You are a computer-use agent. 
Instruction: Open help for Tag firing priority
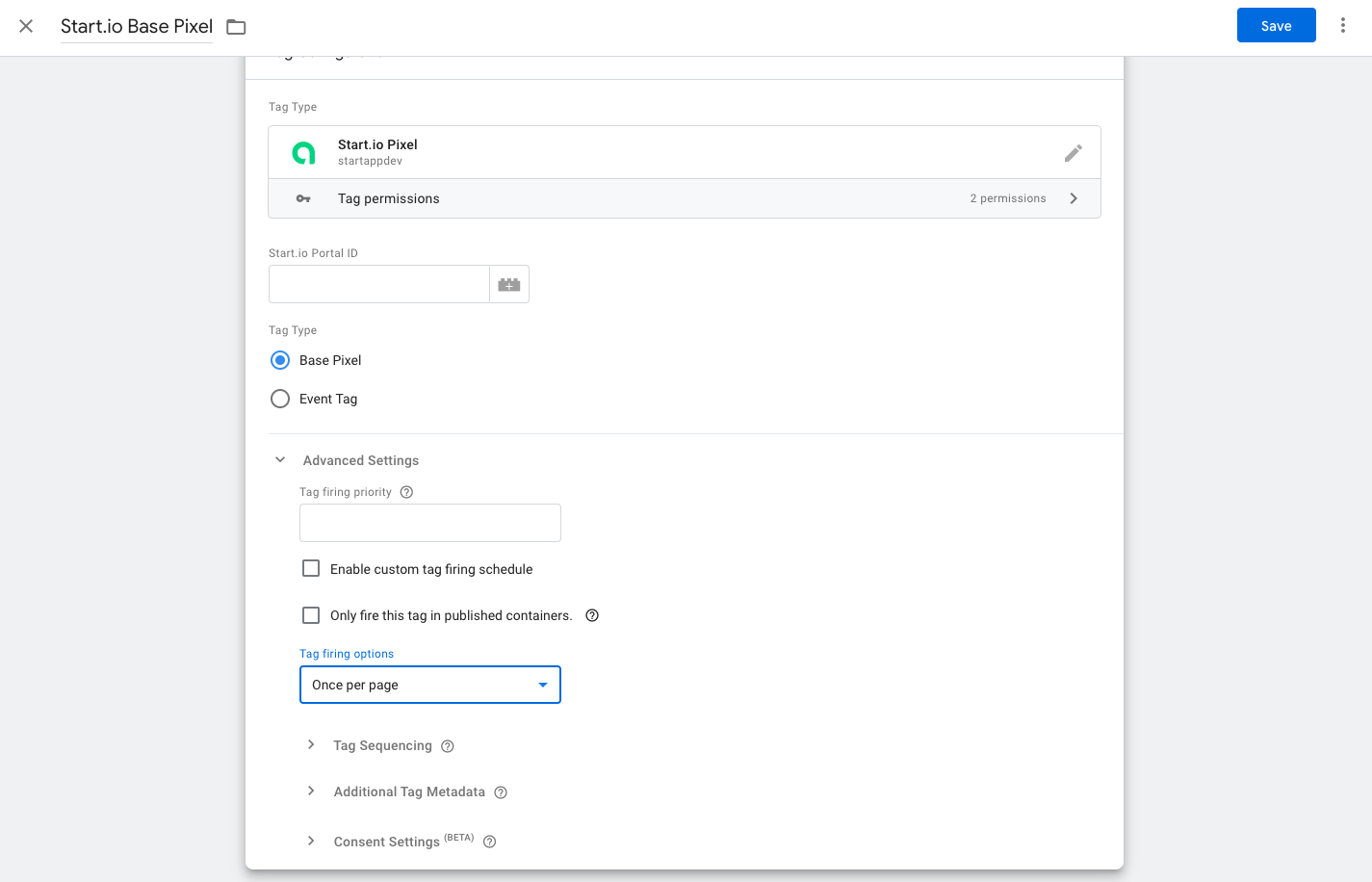(x=406, y=492)
